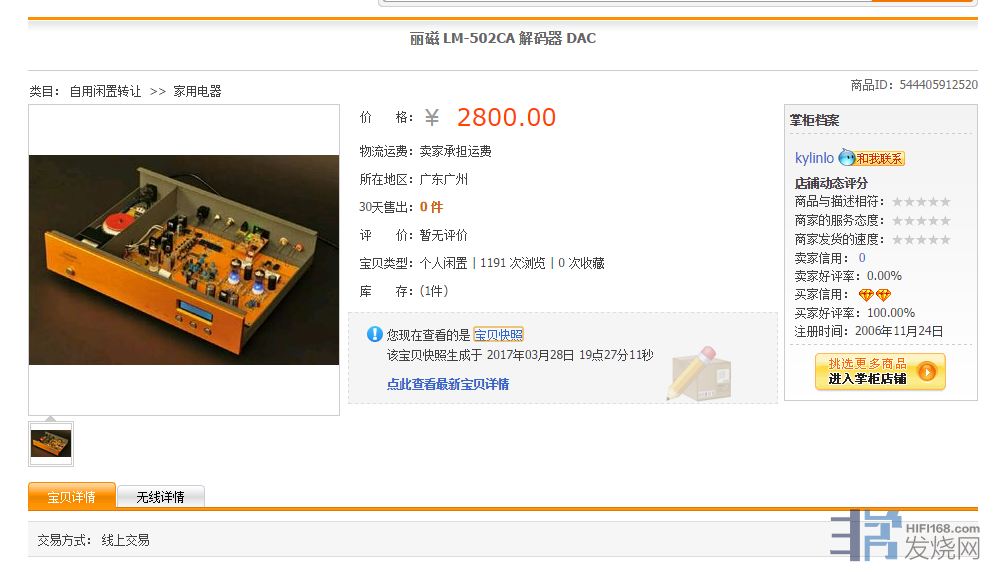Click the Wangwang 和我联系 chat icon
Image resolution: width=1004 pixels, height=574 pixels.
[871, 158]
